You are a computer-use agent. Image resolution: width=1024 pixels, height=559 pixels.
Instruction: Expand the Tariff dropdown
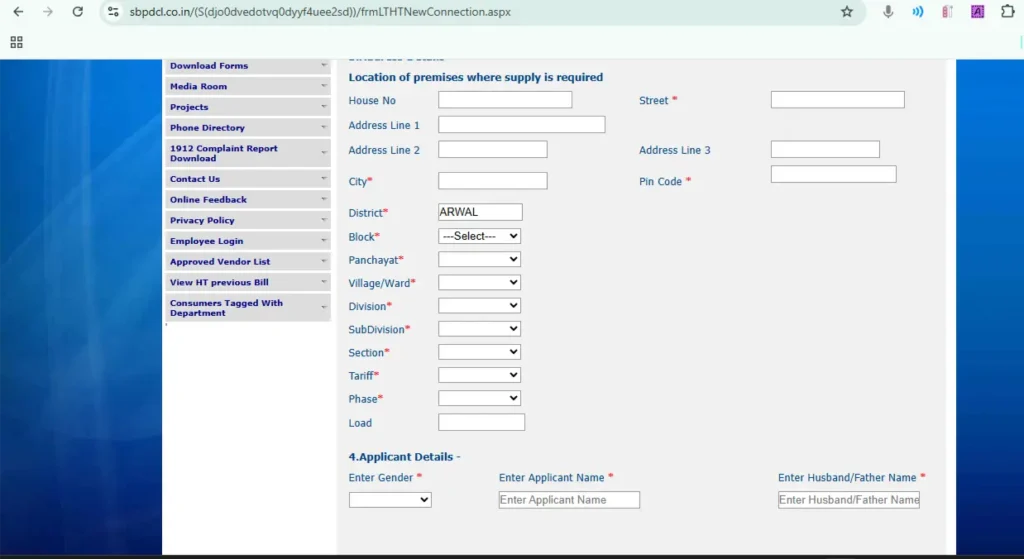tap(480, 375)
